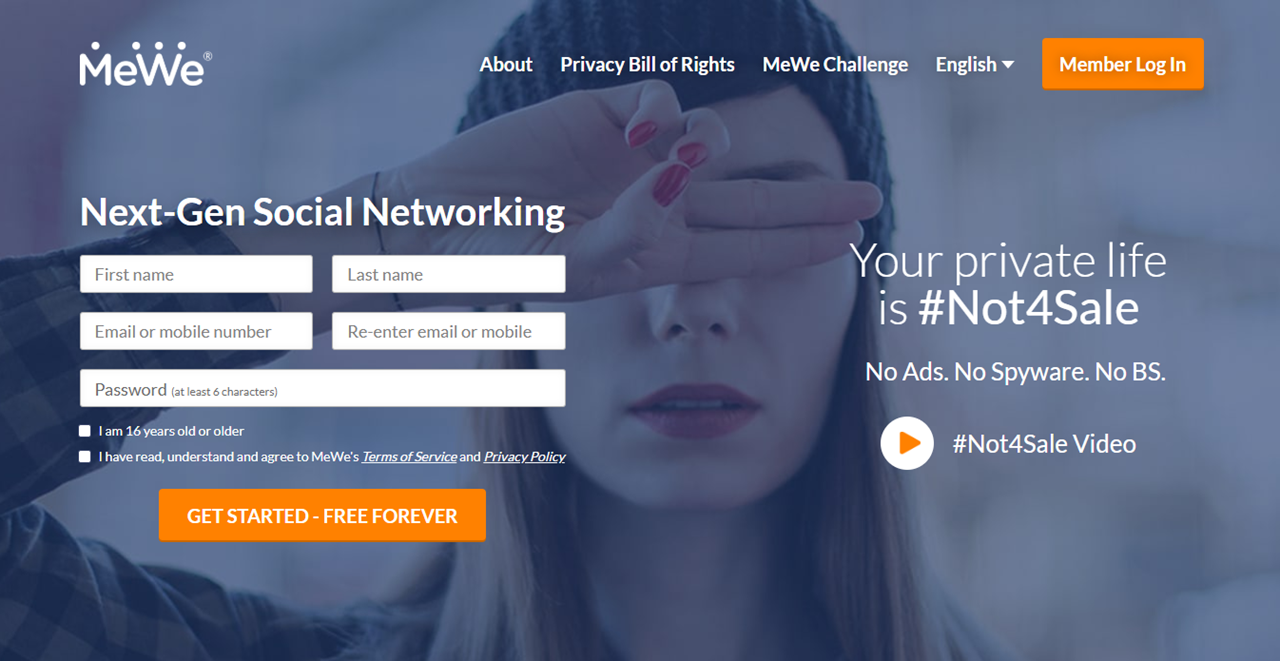Click the MeWe logo
Screen dimensions: 1280x661
[x=146, y=64]
